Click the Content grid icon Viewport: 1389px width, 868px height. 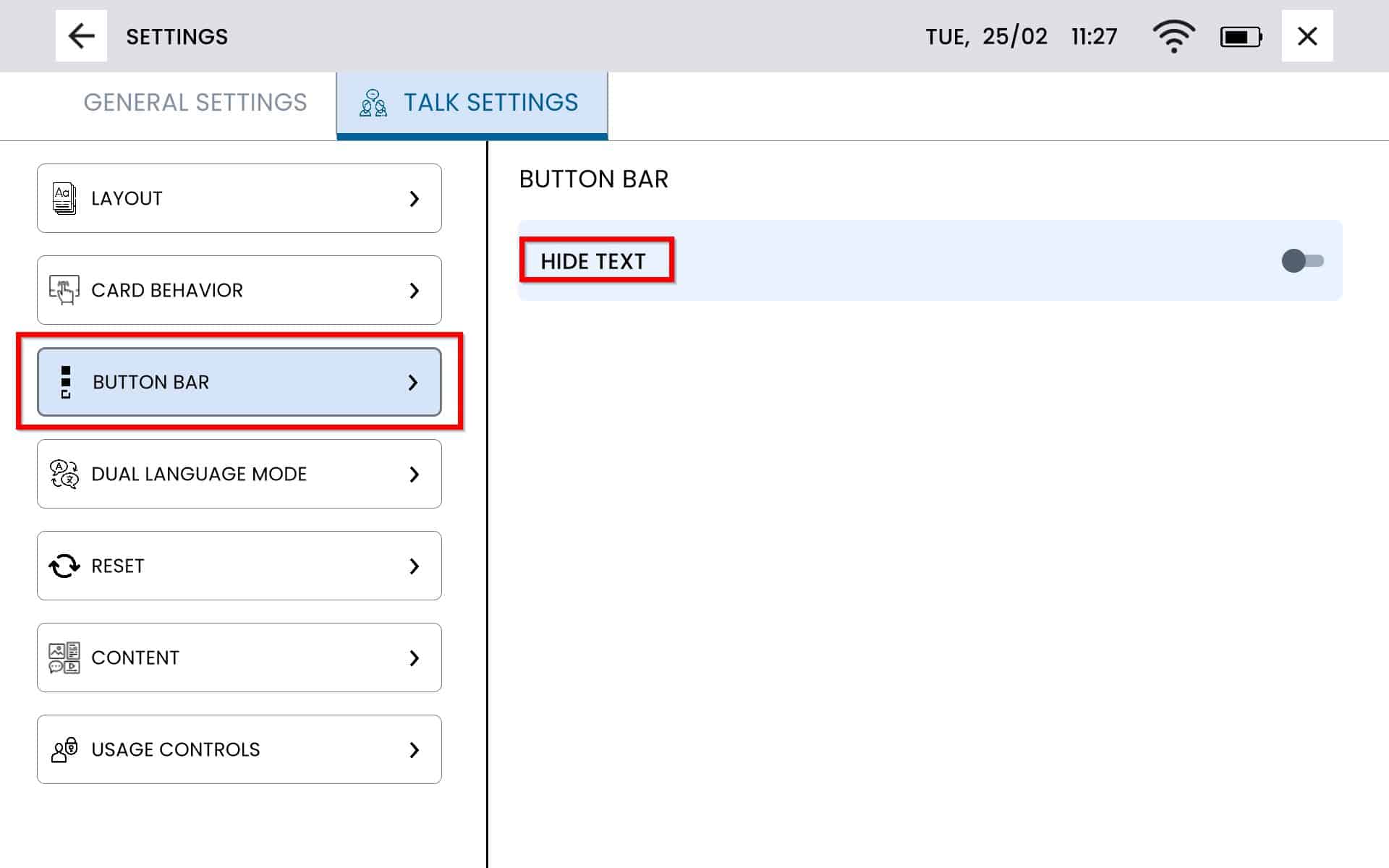pyautogui.click(x=64, y=658)
